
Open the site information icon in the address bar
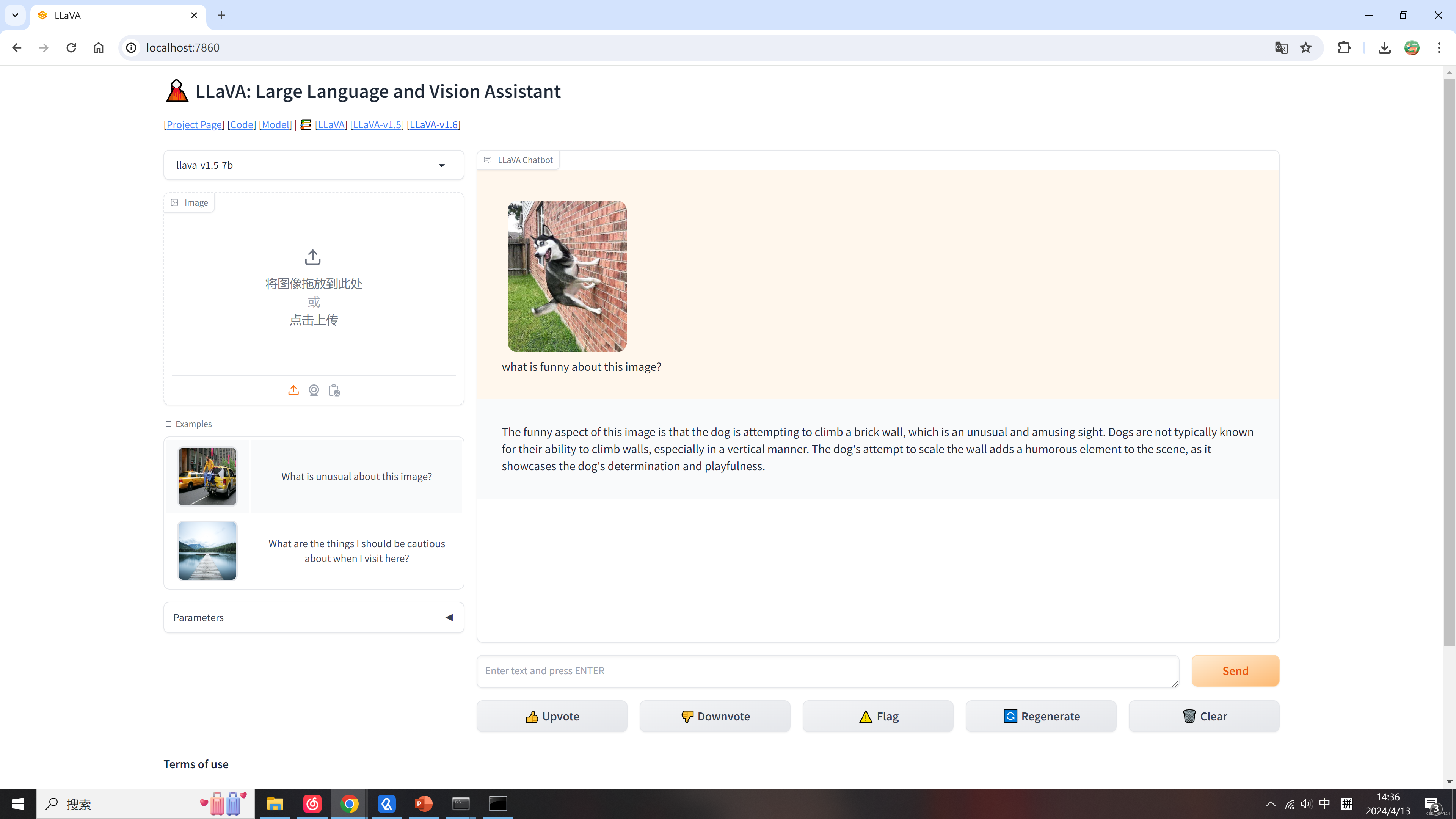[131, 47]
